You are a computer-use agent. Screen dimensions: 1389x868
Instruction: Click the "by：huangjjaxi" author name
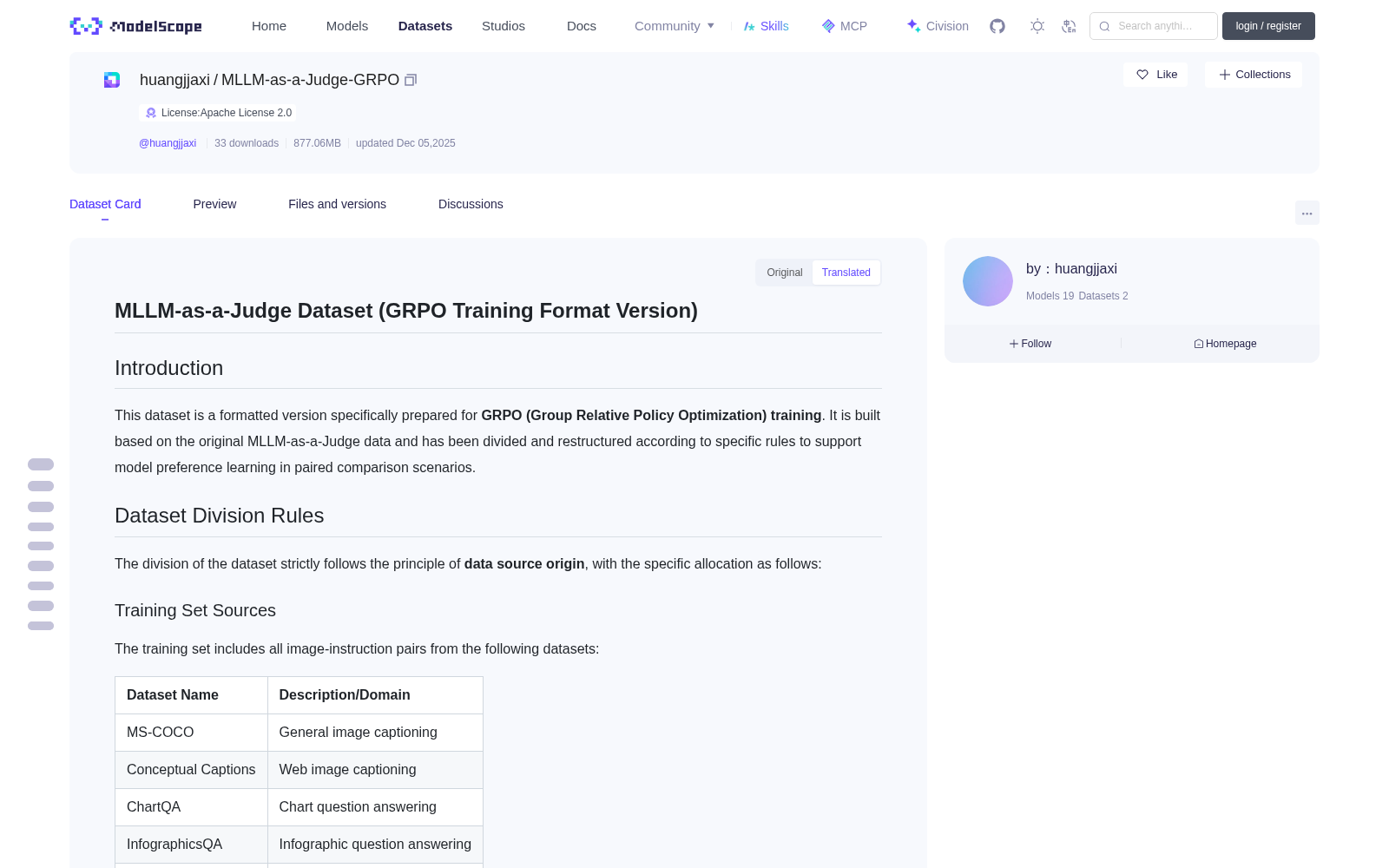(x=1071, y=269)
